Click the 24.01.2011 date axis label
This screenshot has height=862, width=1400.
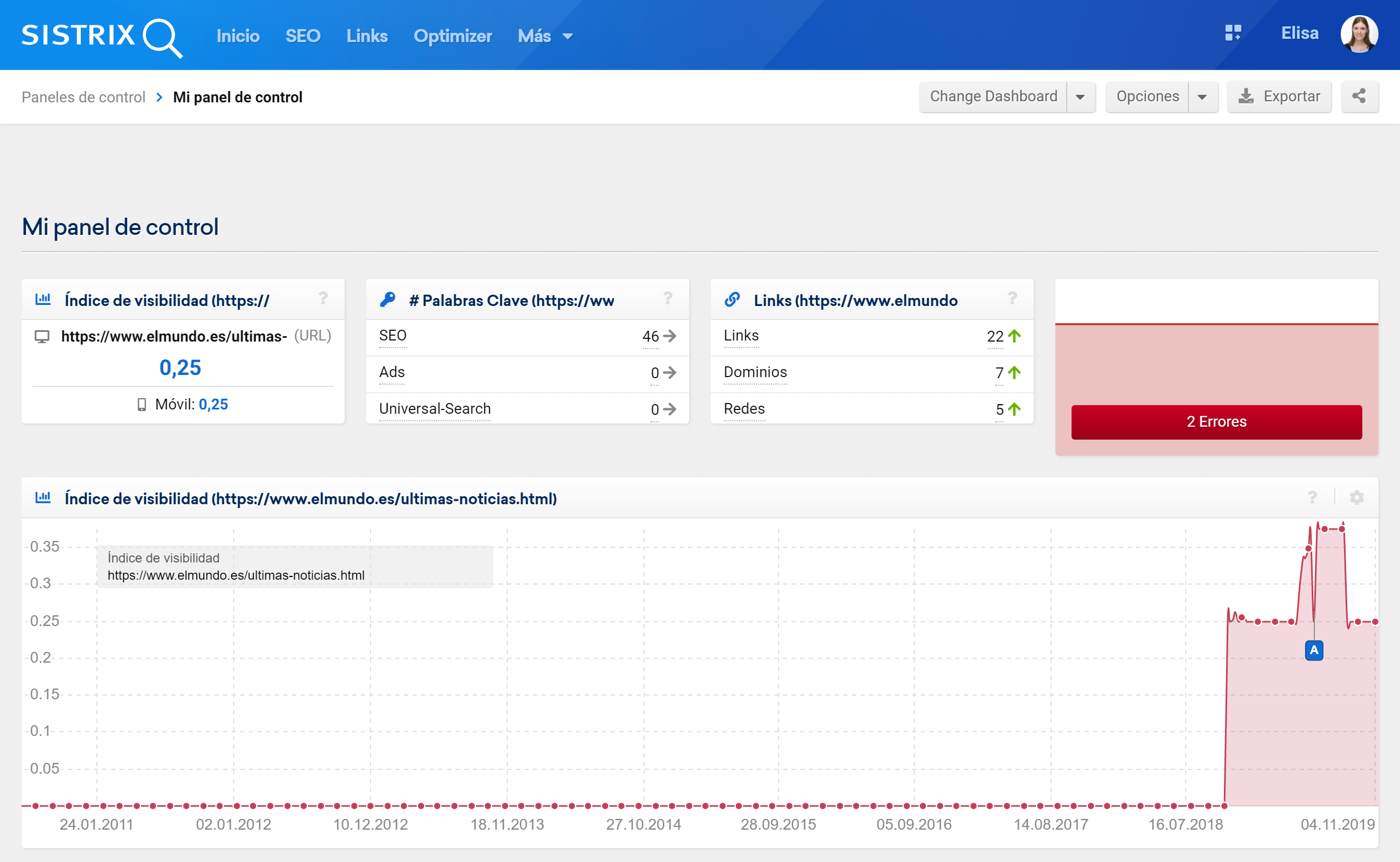(96, 824)
